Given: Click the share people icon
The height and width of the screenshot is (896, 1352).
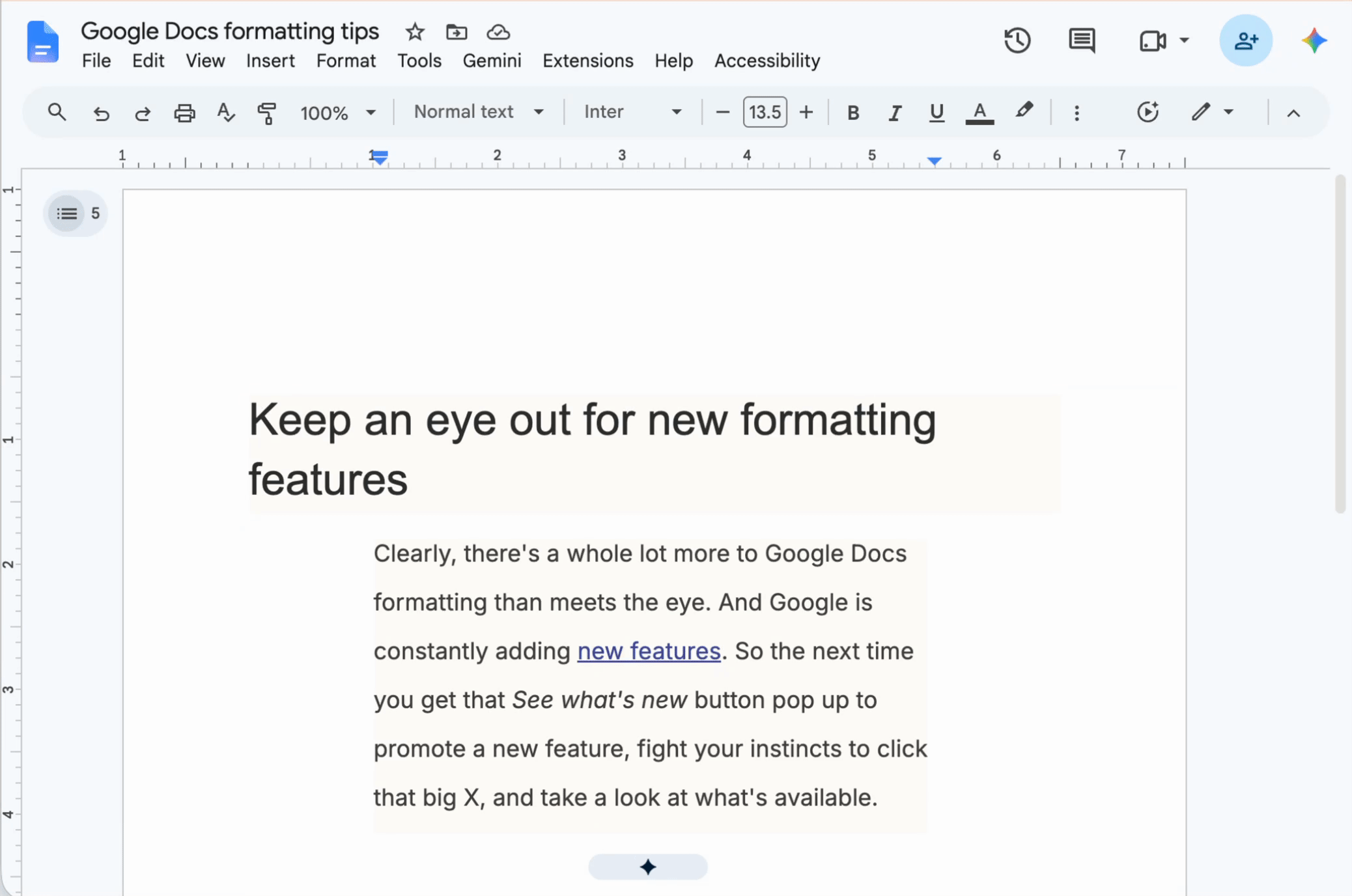Looking at the screenshot, I should (x=1245, y=40).
